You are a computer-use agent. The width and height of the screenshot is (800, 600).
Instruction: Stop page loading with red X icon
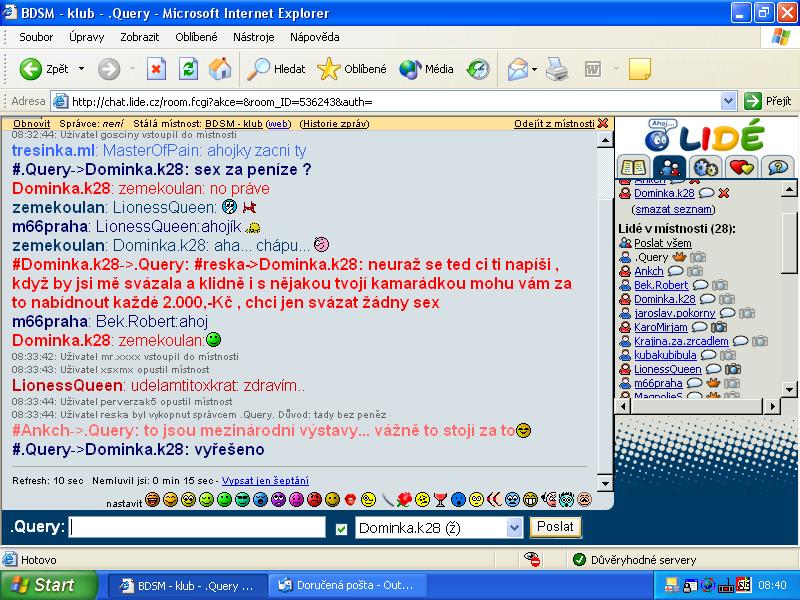pos(156,69)
